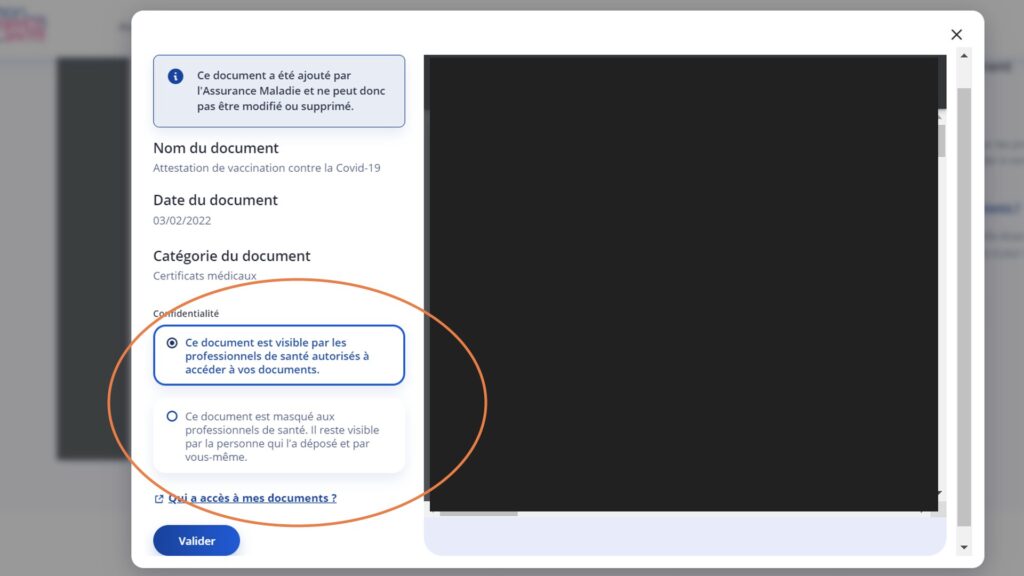Close the document details dialog

tap(956, 35)
